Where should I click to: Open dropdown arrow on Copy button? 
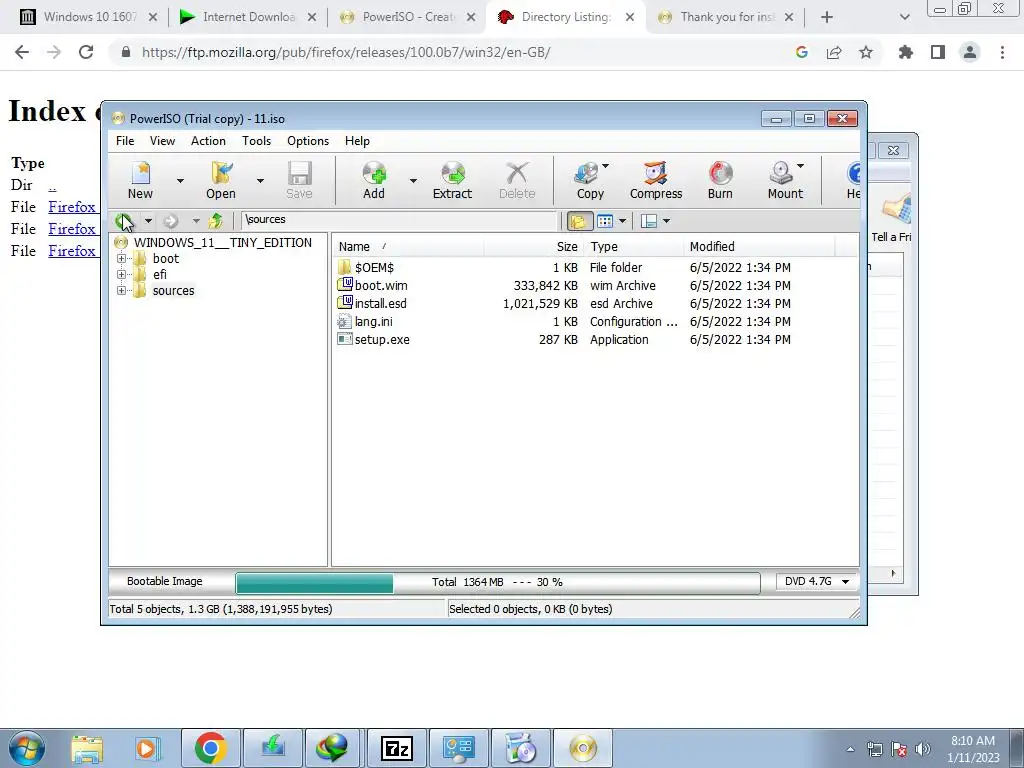[605, 166]
